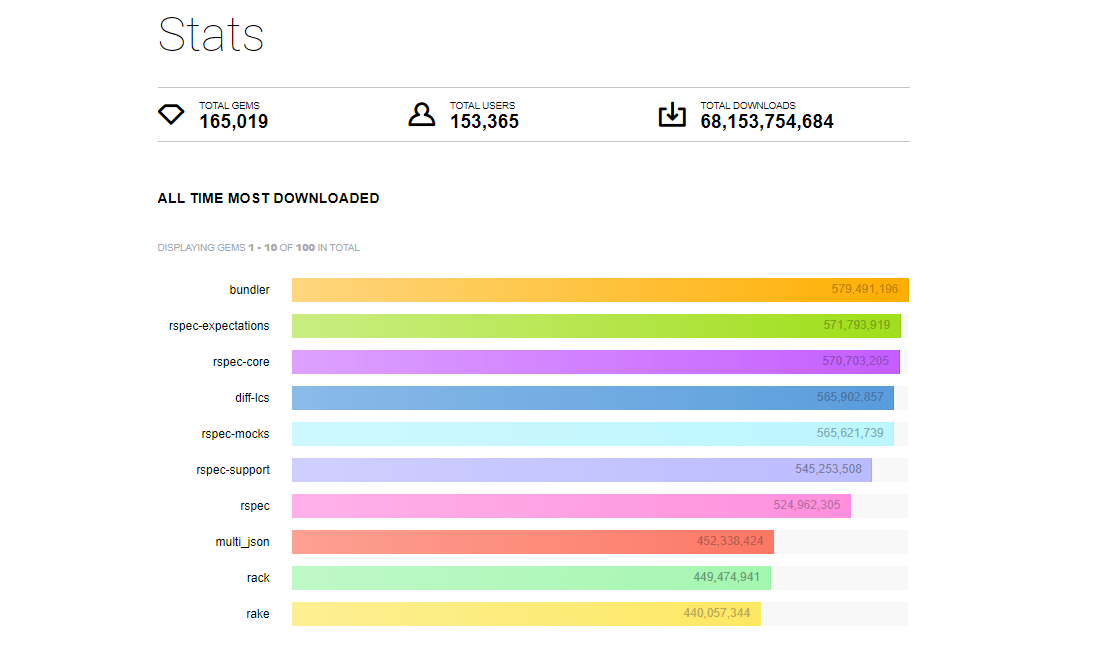This screenshot has width=1100, height=656.
Task: Click the 565,902,857 download count
Action: [850, 397]
